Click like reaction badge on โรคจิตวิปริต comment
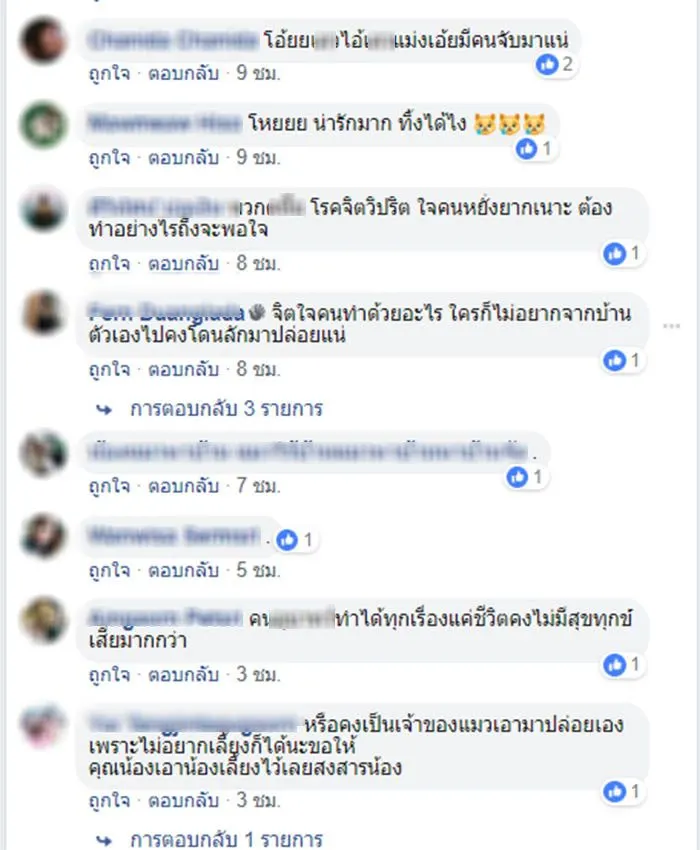700x850 pixels. pyautogui.click(x=623, y=253)
